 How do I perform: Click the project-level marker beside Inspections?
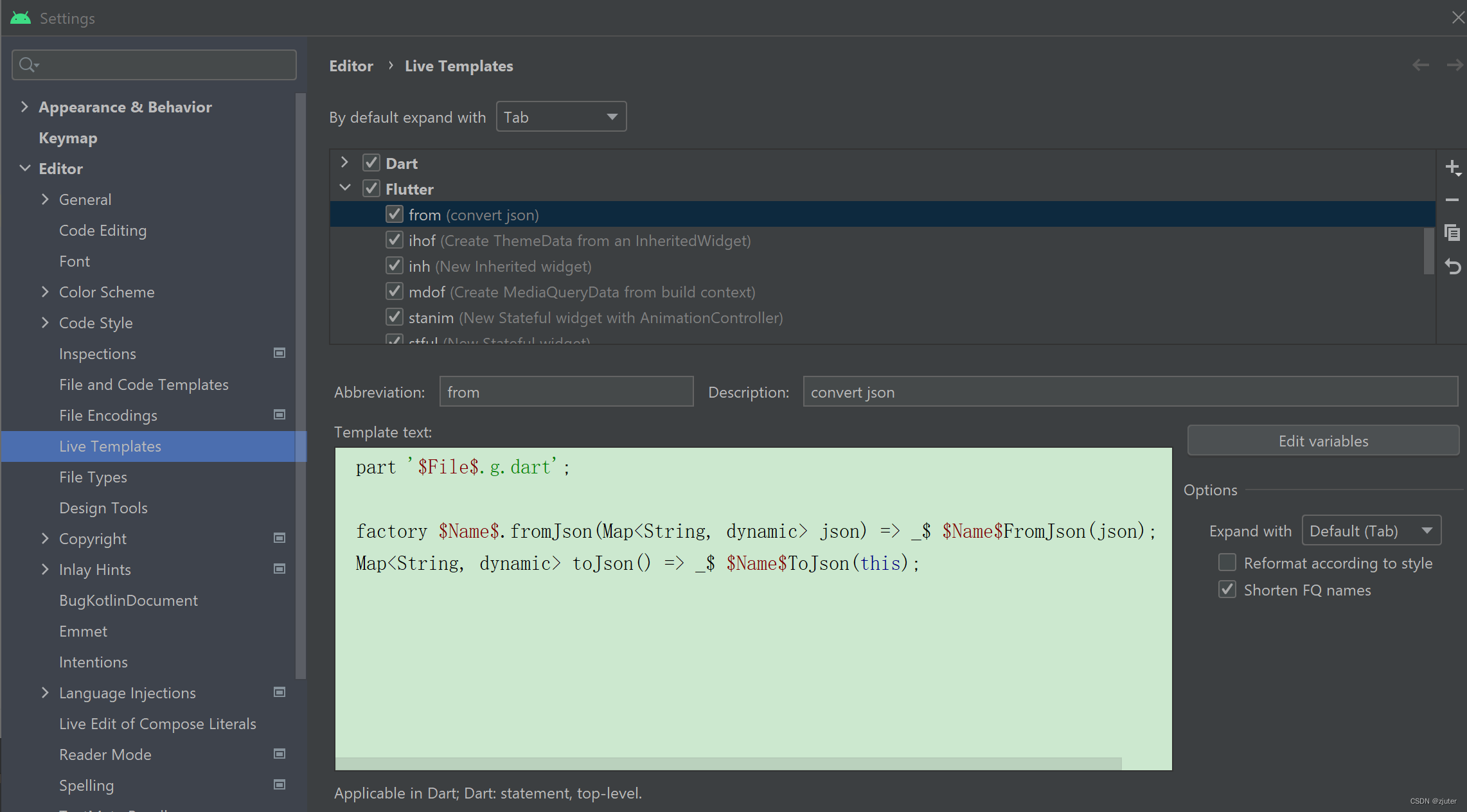tap(280, 353)
